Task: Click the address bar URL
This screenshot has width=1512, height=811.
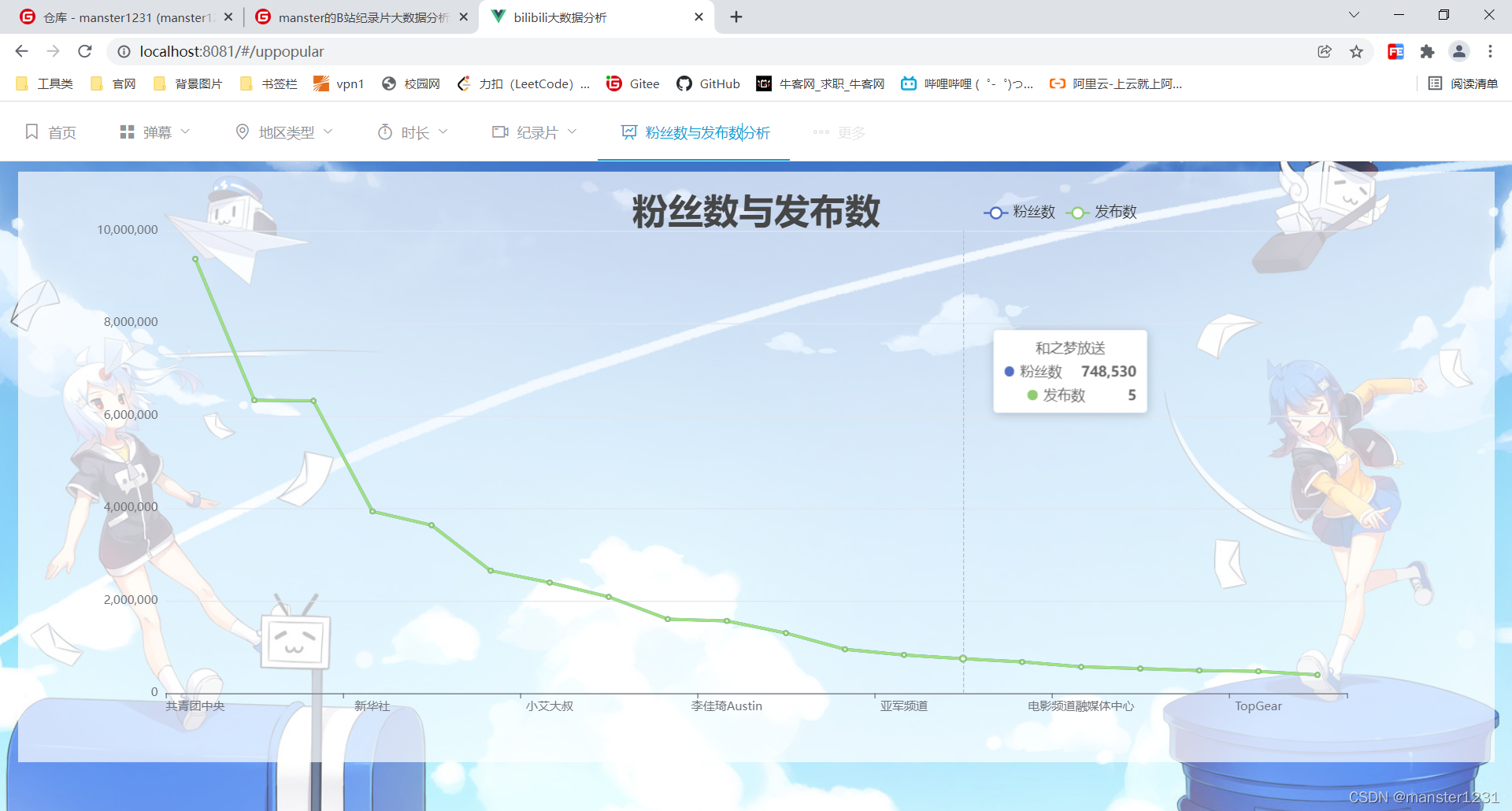Action: (232, 51)
